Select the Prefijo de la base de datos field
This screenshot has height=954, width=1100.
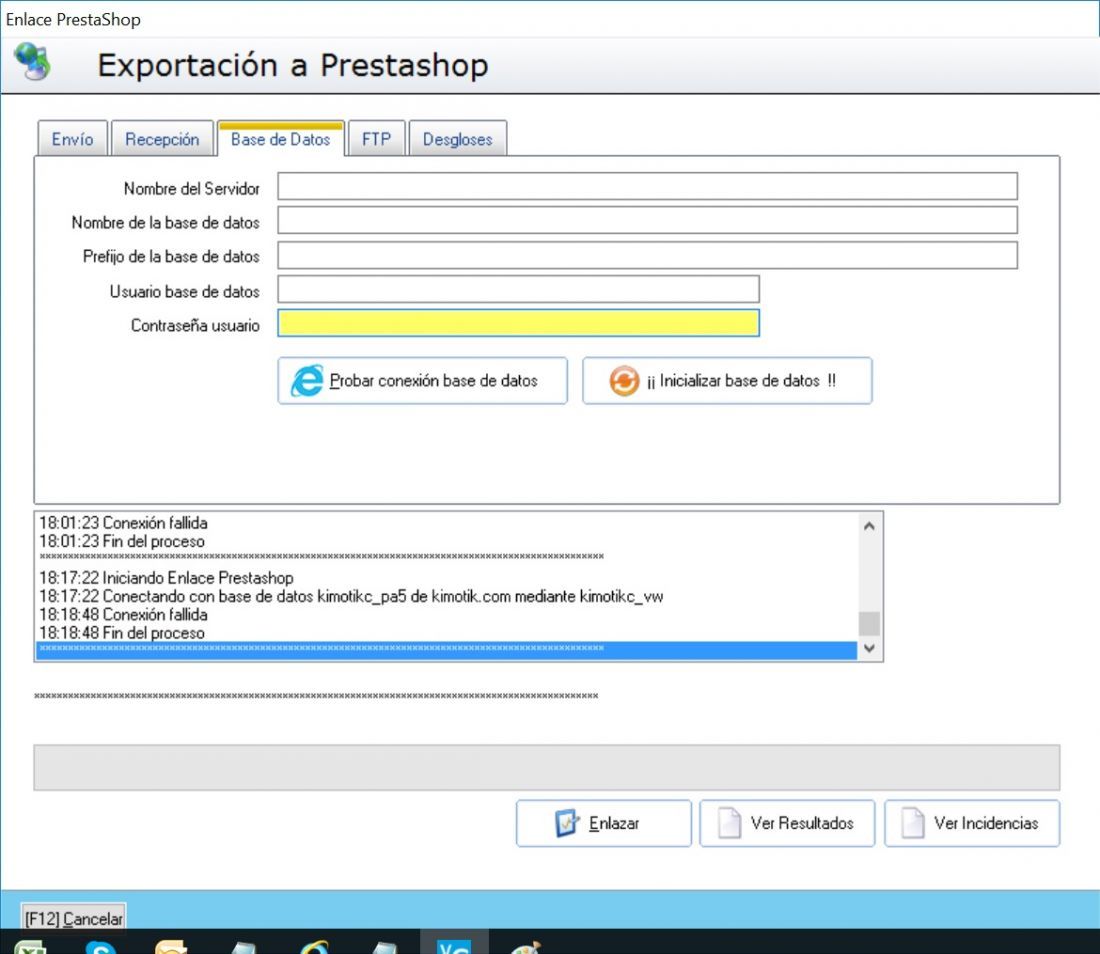pos(647,255)
